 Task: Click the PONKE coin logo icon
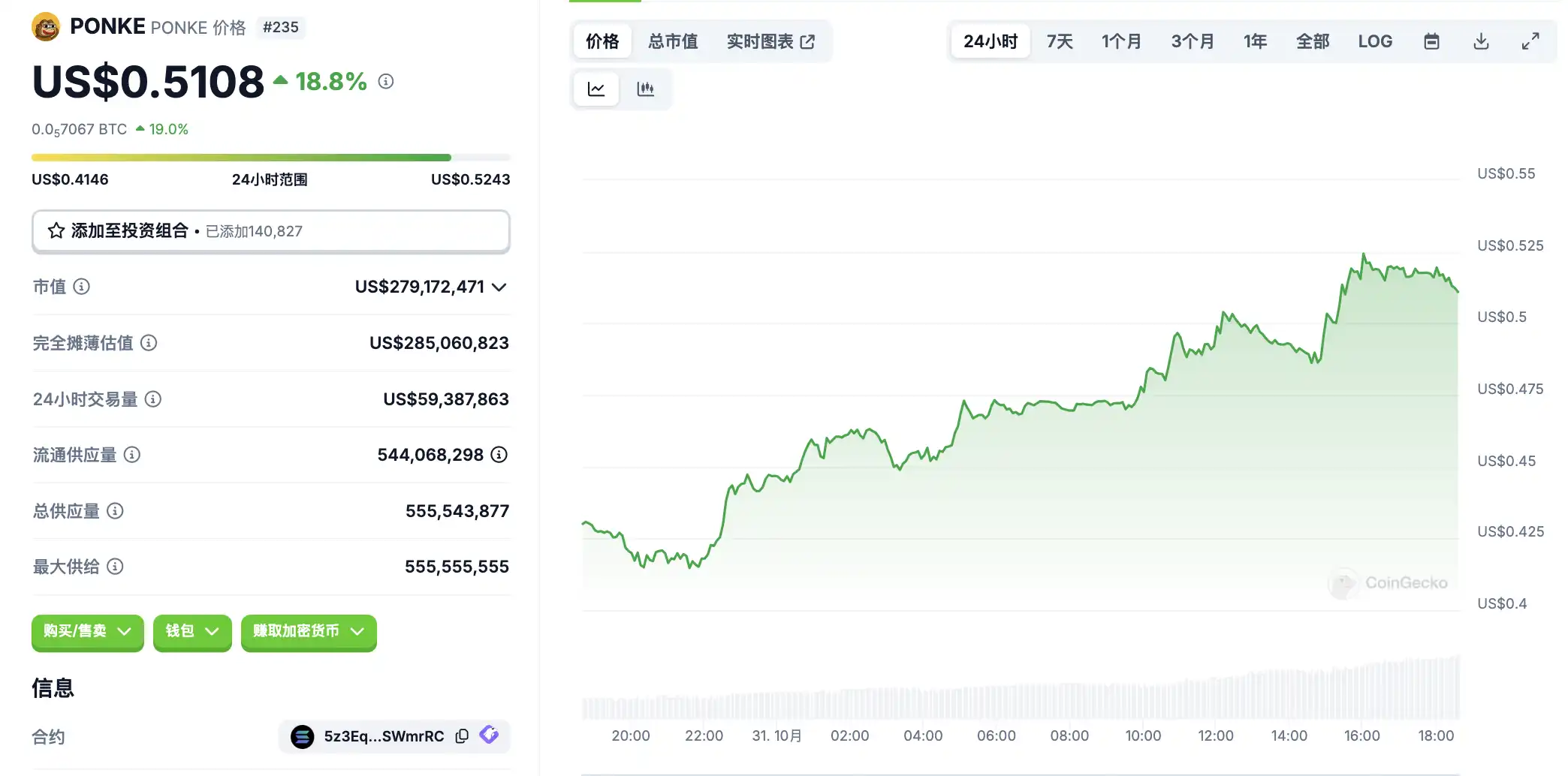[x=46, y=27]
